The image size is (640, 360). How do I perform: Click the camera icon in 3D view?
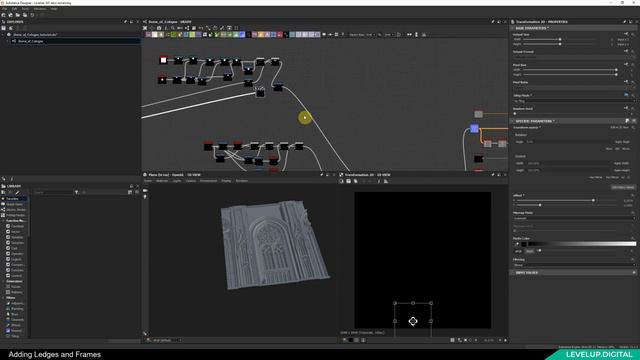[145, 191]
